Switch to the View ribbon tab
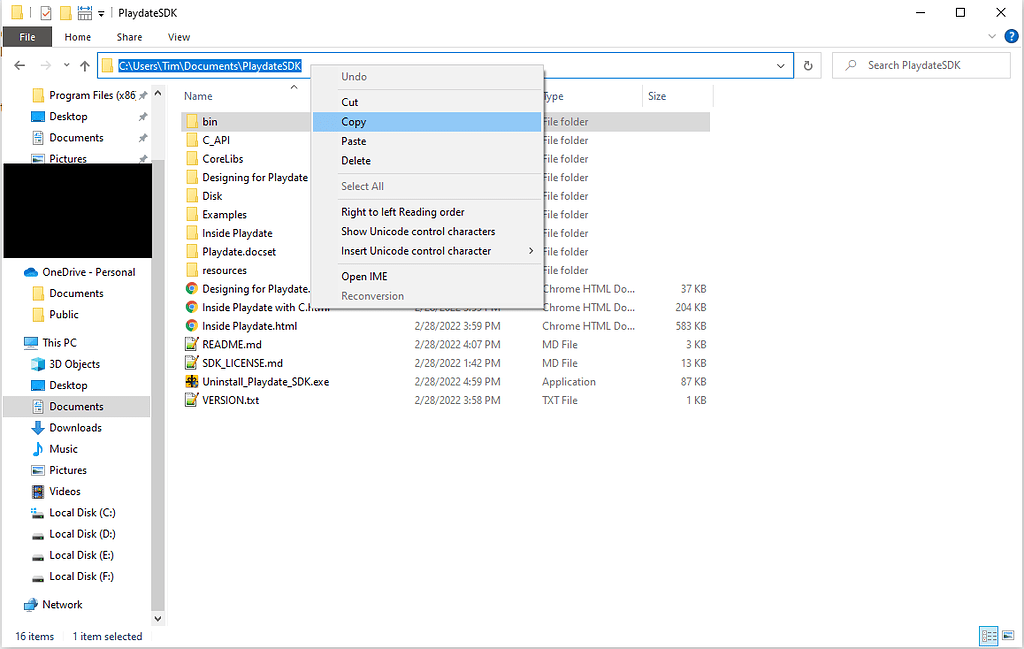 point(178,36)
